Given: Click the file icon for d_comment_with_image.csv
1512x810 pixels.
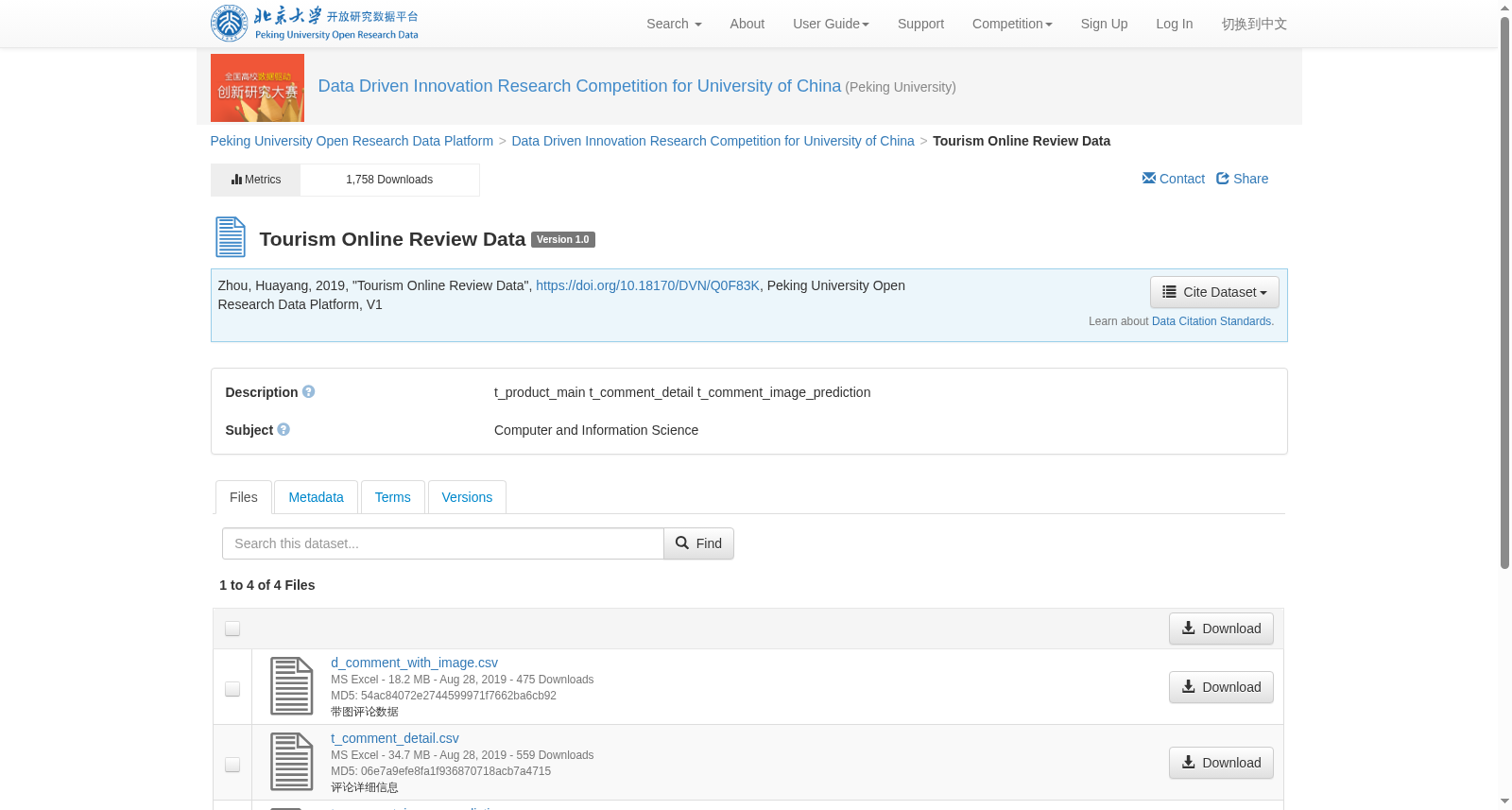Looking at the screenshot, I should (x=292, y=686).
